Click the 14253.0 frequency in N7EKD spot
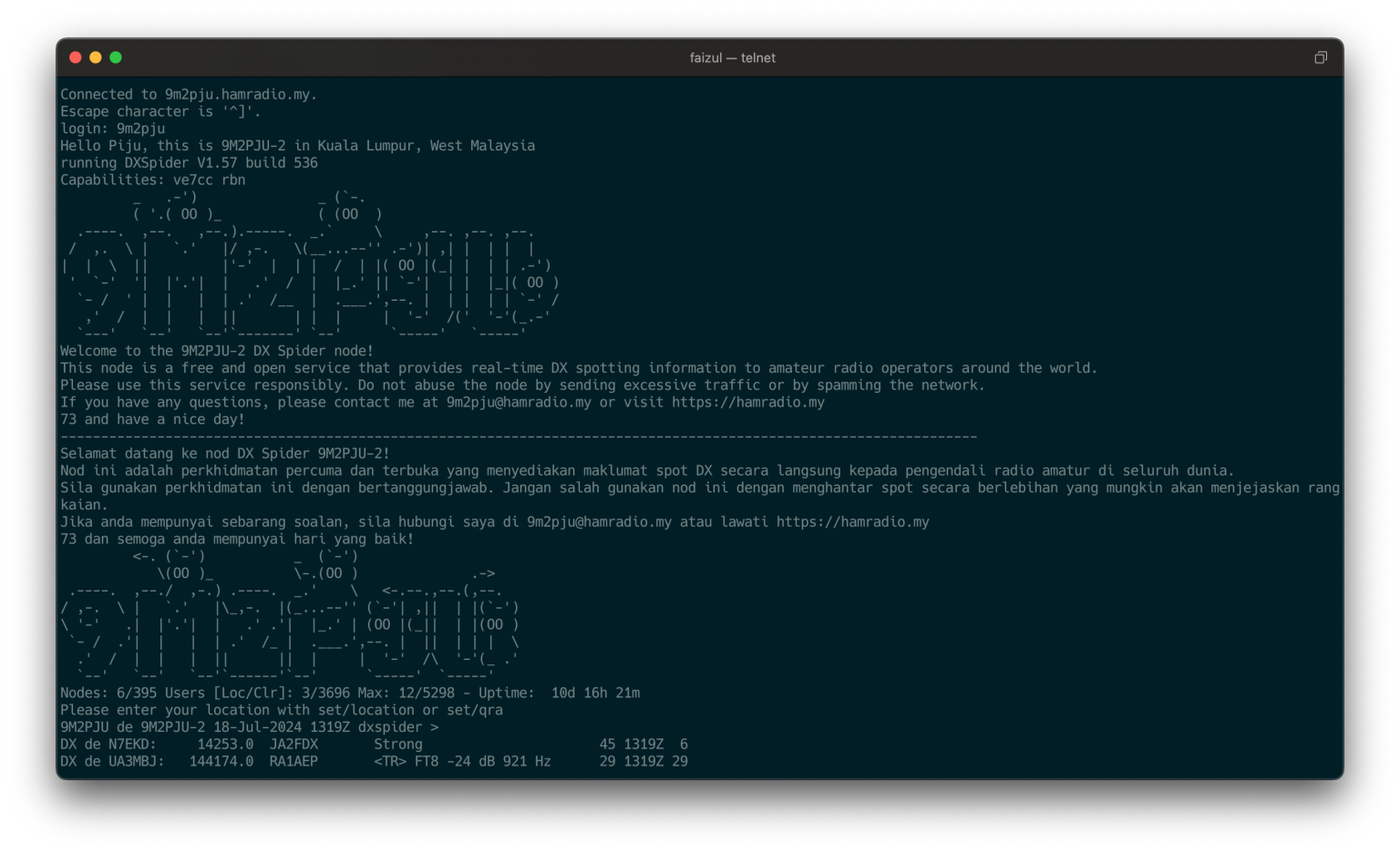The height and width of the screenshot is (854, 1400). tap(225, 745)
